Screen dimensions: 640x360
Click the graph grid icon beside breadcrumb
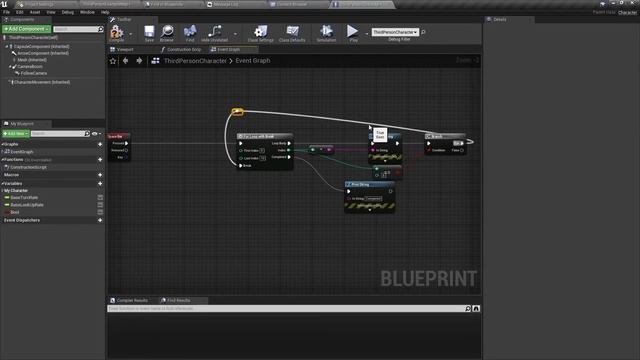[x=155, y=61]
